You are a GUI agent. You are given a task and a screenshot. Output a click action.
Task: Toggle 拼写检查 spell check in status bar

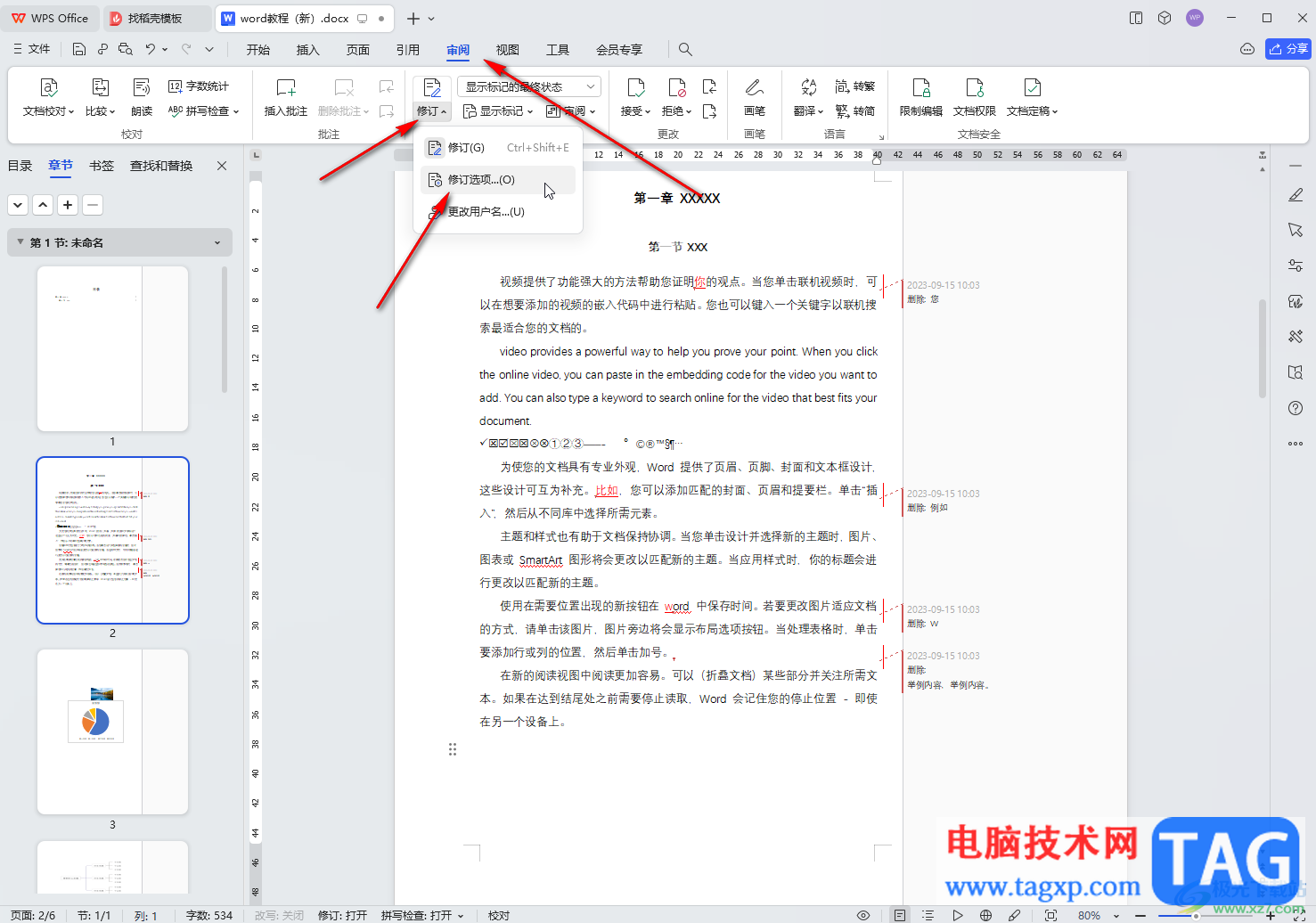click(422, 915)
